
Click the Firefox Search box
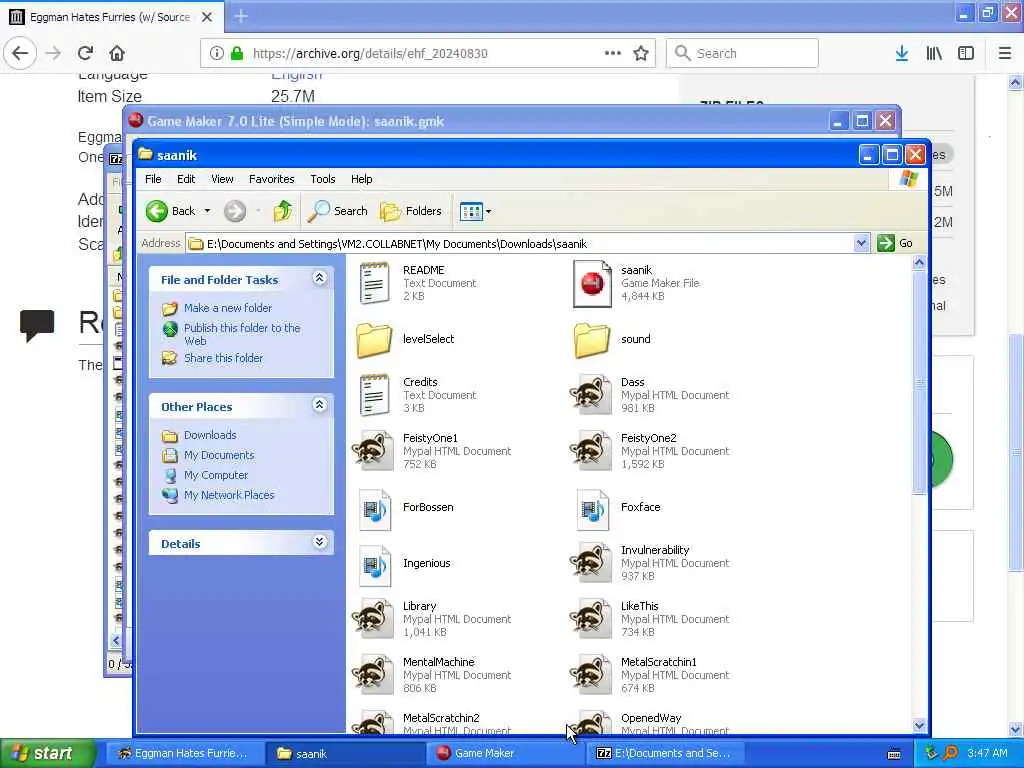(742, 53)
